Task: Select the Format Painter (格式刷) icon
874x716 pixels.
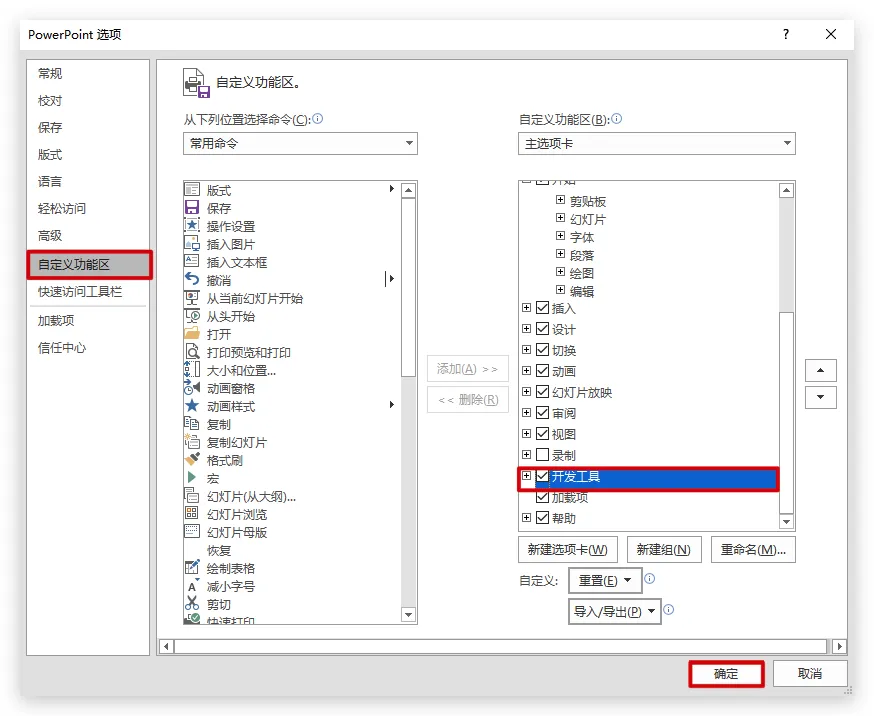Action: [x=192, y=460]
